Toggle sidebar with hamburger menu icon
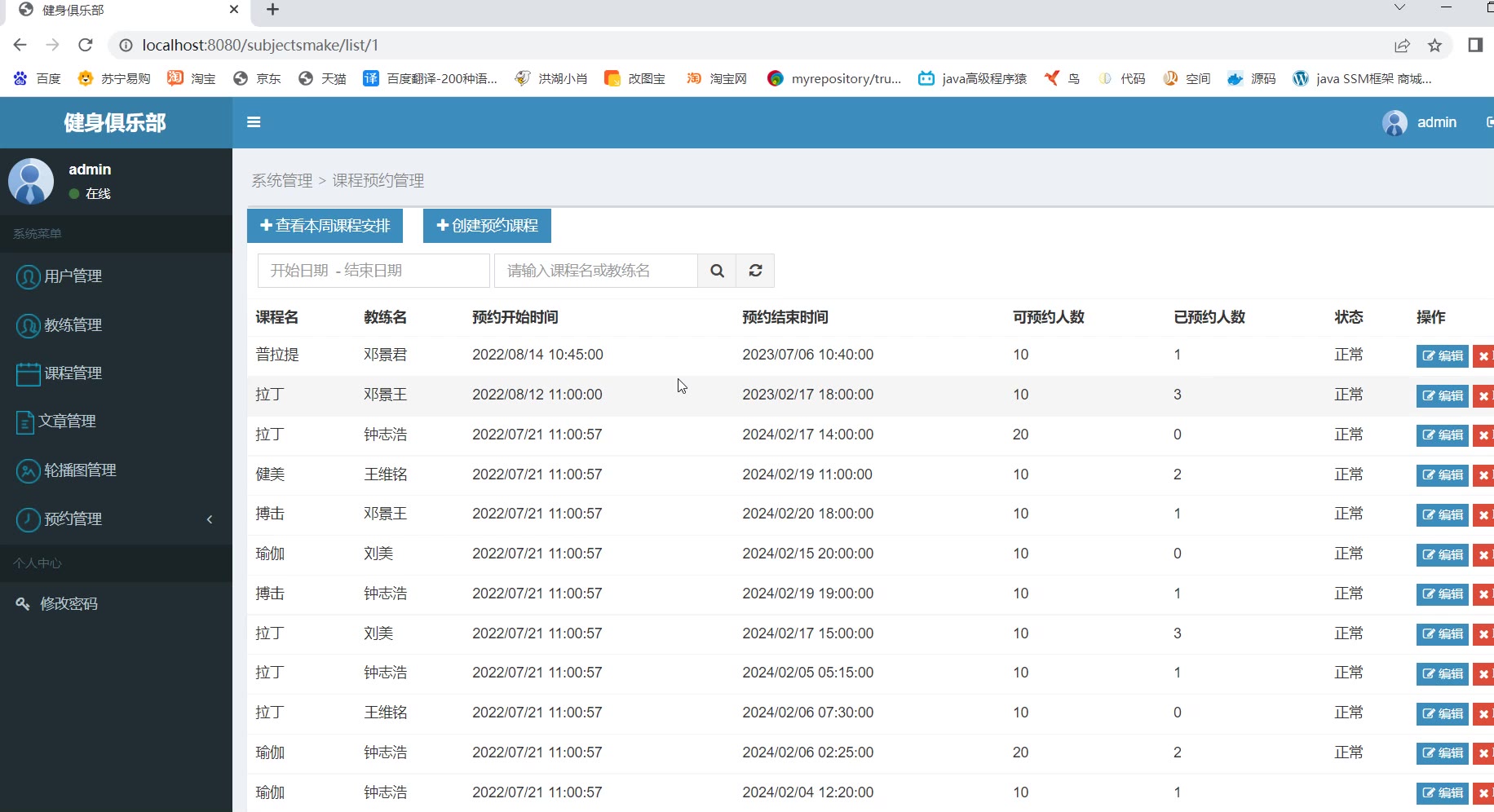The image size is (1494, 812). pyautogui.click(x=254, y=122)
